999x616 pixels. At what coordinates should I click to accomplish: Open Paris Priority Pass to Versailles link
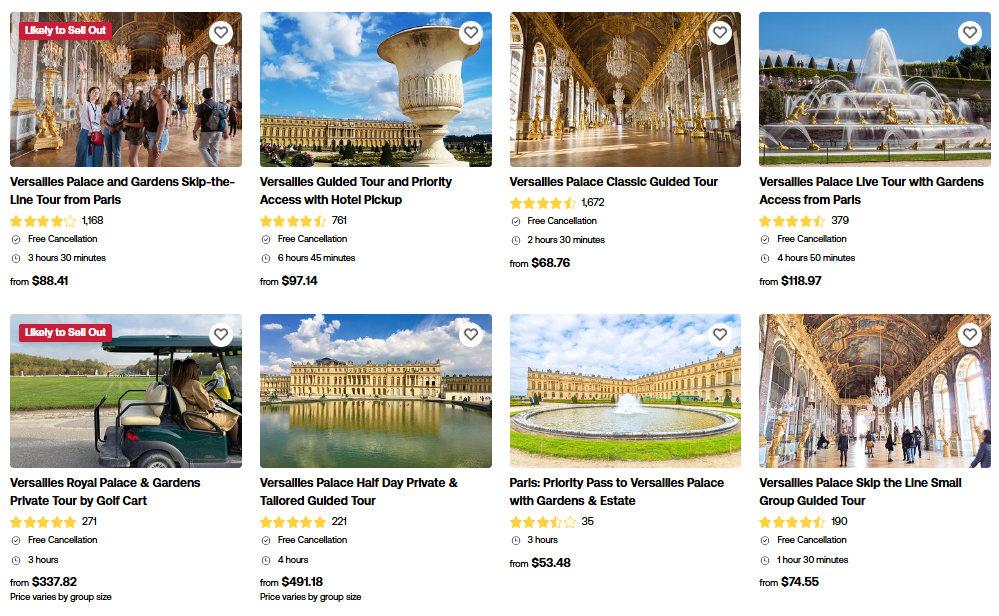pyautogui.click(x=616, y=491)
